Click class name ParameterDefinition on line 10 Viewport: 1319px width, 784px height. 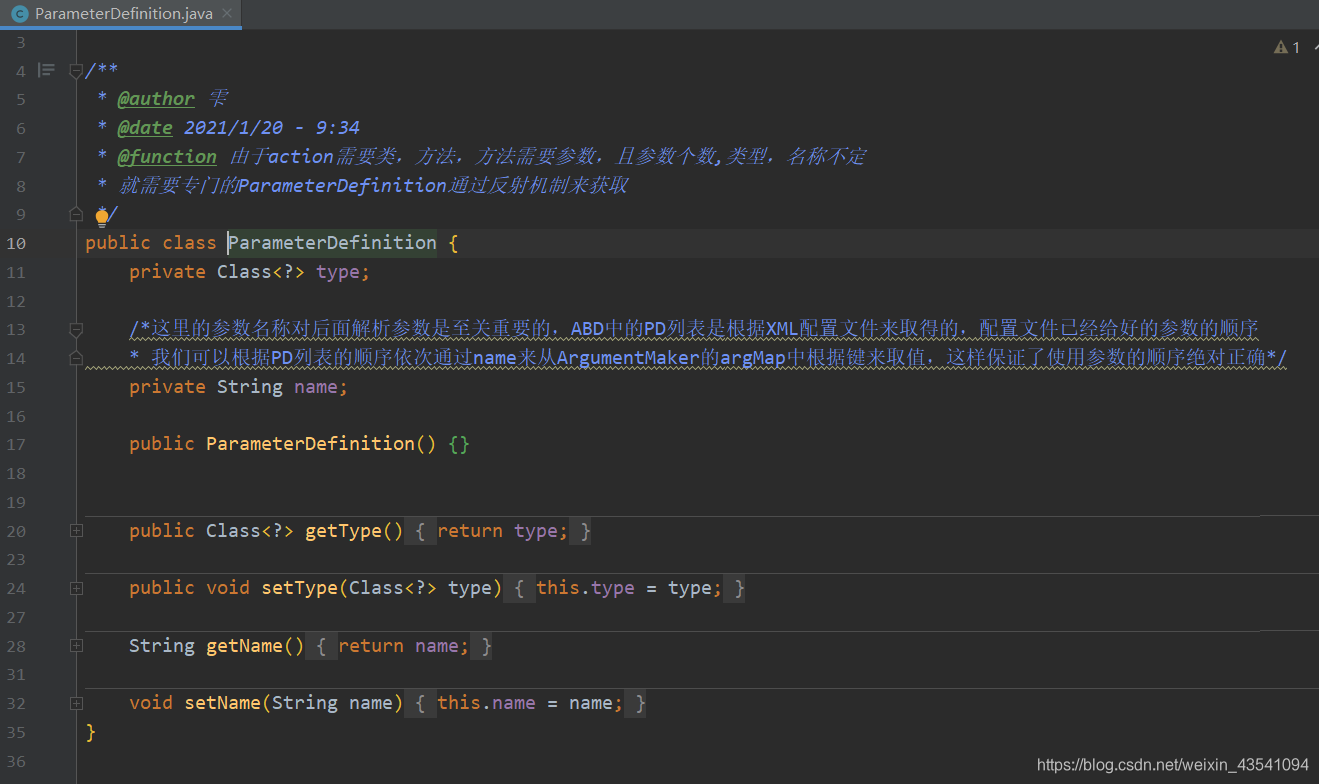point(332,243)
